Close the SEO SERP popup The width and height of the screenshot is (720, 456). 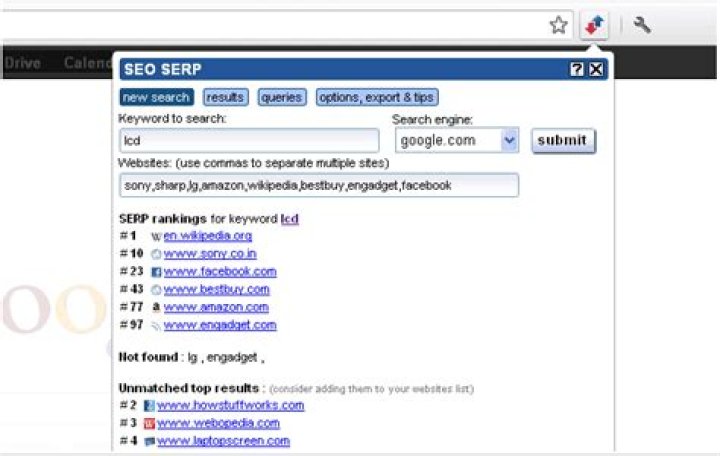click(x=596, y=69)
